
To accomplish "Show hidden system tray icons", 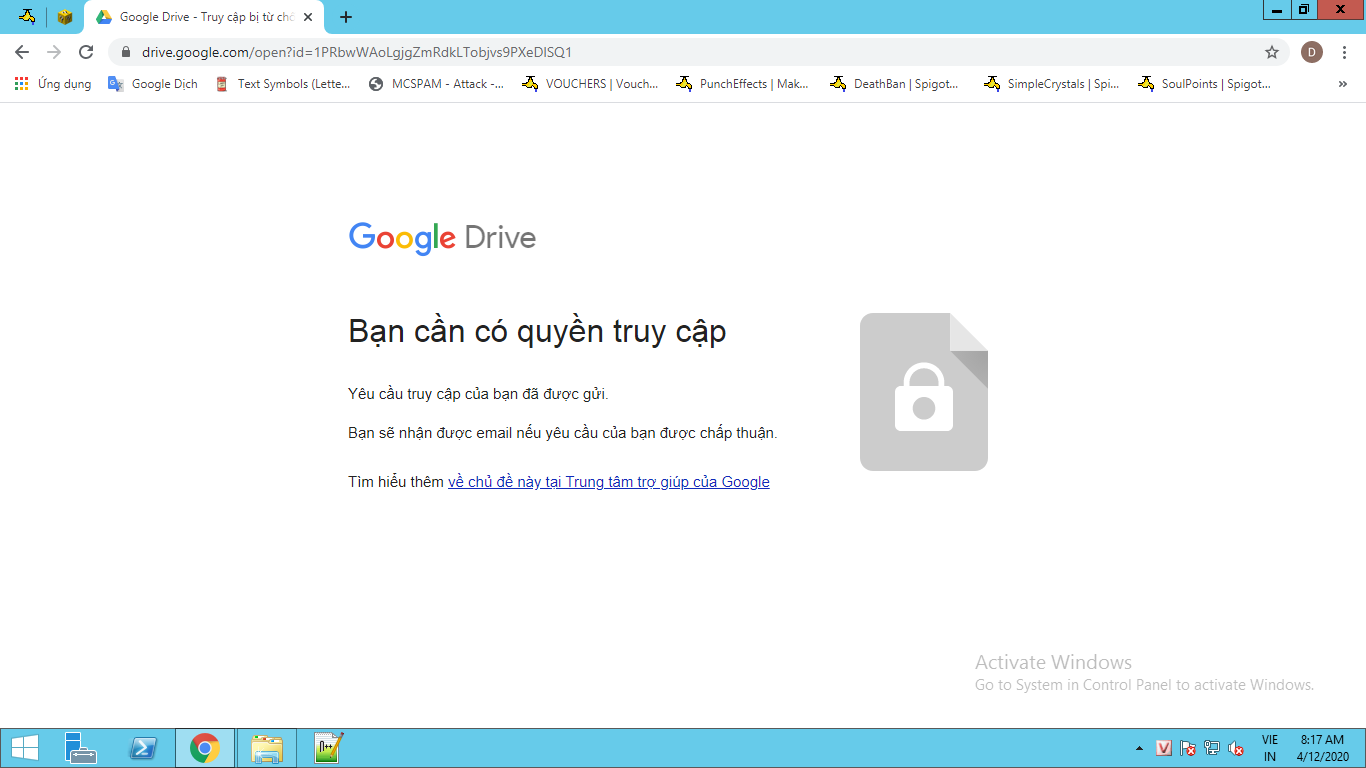I will (x=1139, y=748).
